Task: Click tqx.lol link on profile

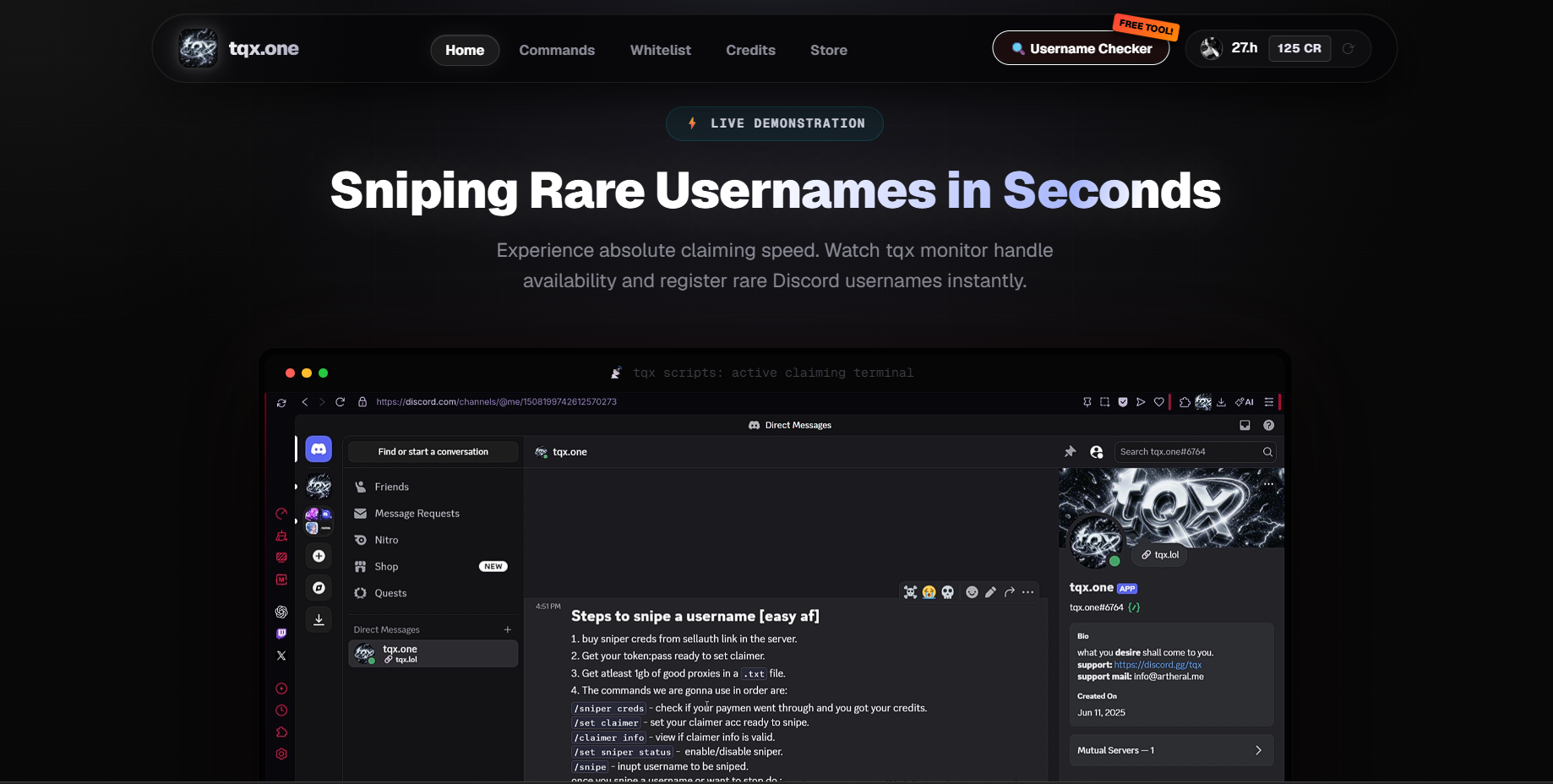Action: (1160, 555)
